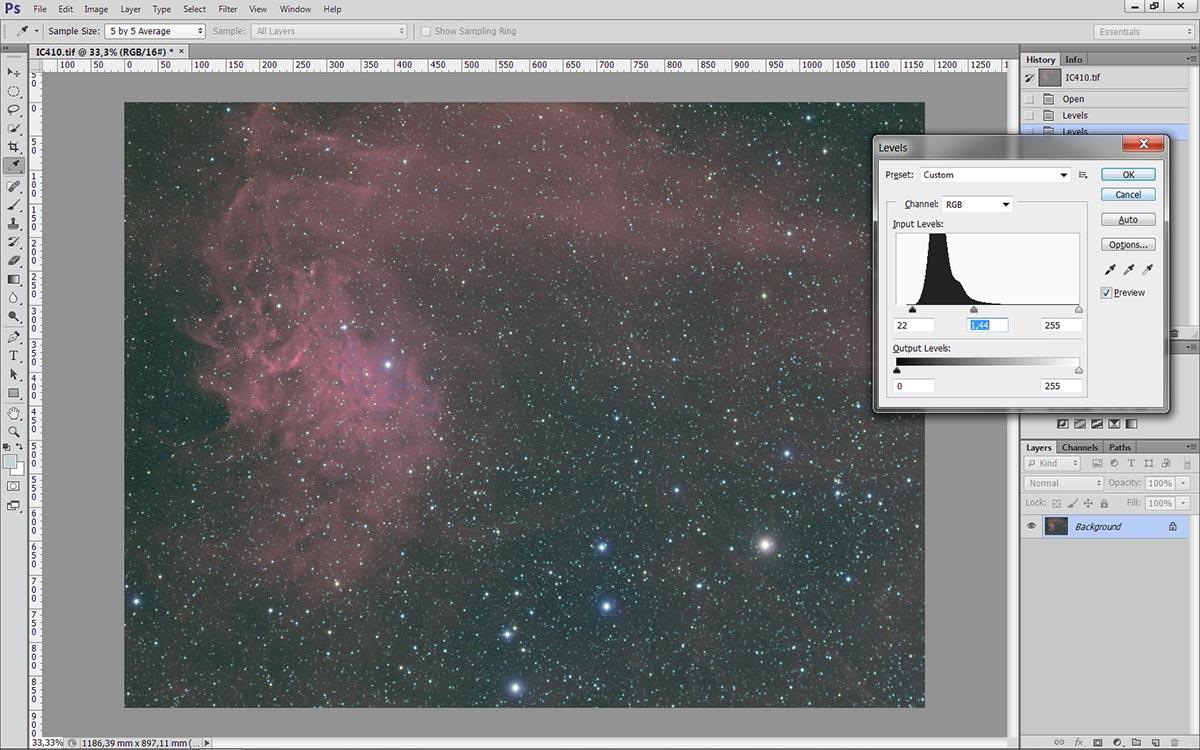Choose the Zoom tool in toolbar
Image resolution: width=1200 pixels, height=750 pixels.
coord(14,431)
